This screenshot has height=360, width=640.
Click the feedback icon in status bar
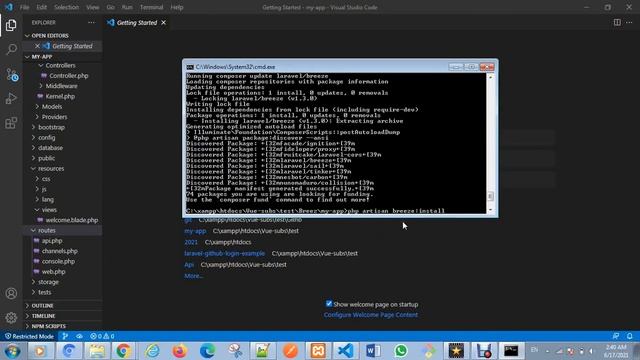616,336
